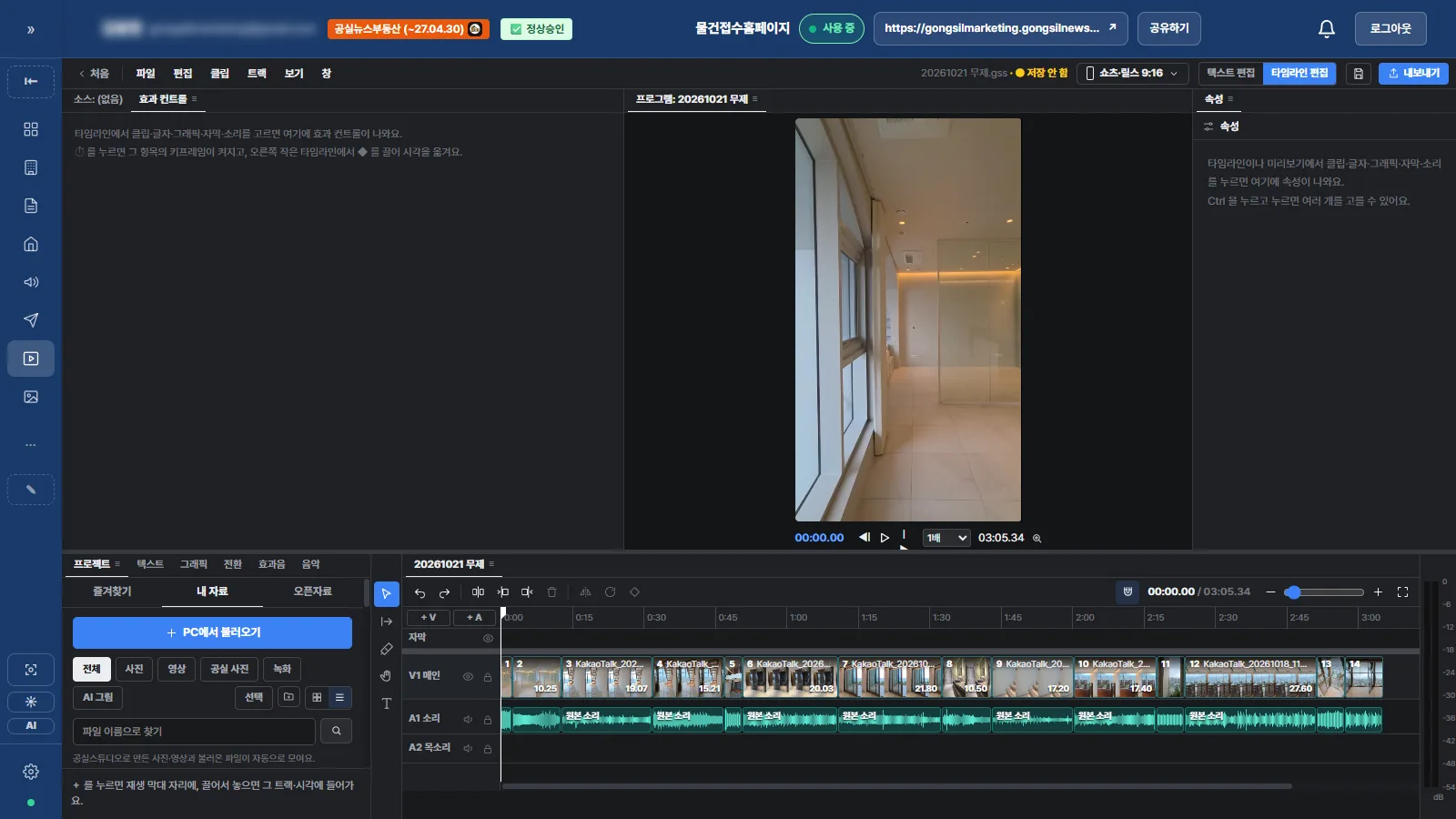Open the 속성 panel menu

(1230, 98)
